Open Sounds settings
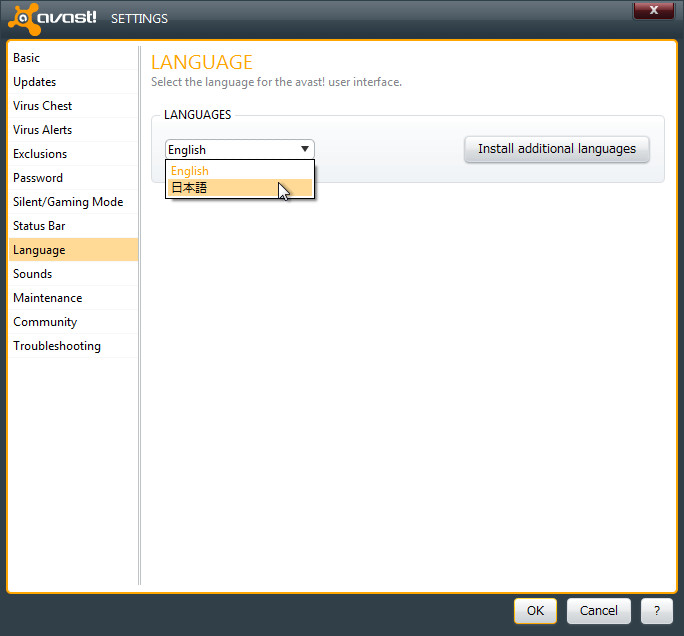The height and width of the screenshot is (636, 684). (73, 274)
